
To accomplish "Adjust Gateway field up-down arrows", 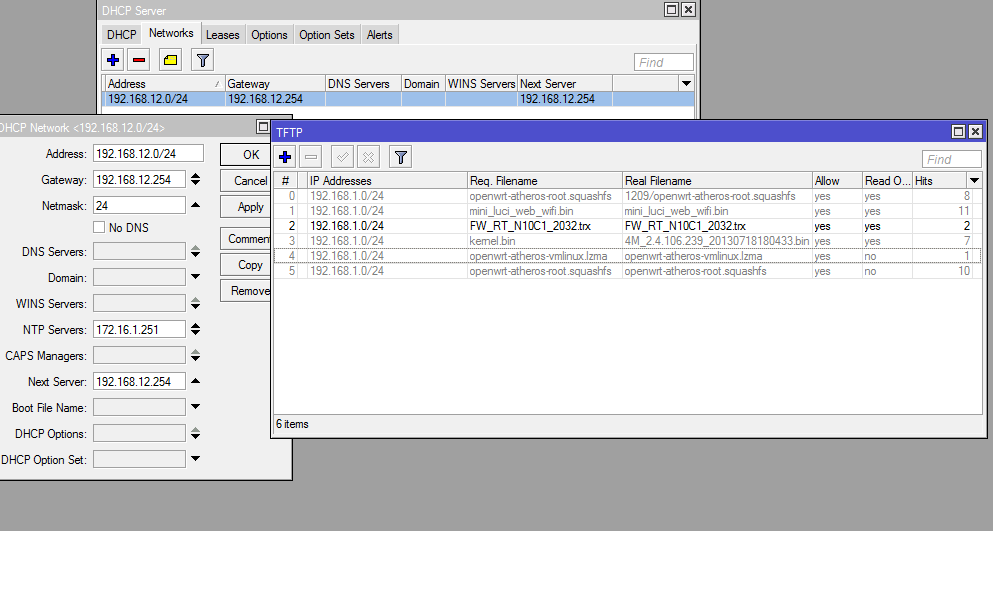I will pyautogui.click(x=196, y=180).
